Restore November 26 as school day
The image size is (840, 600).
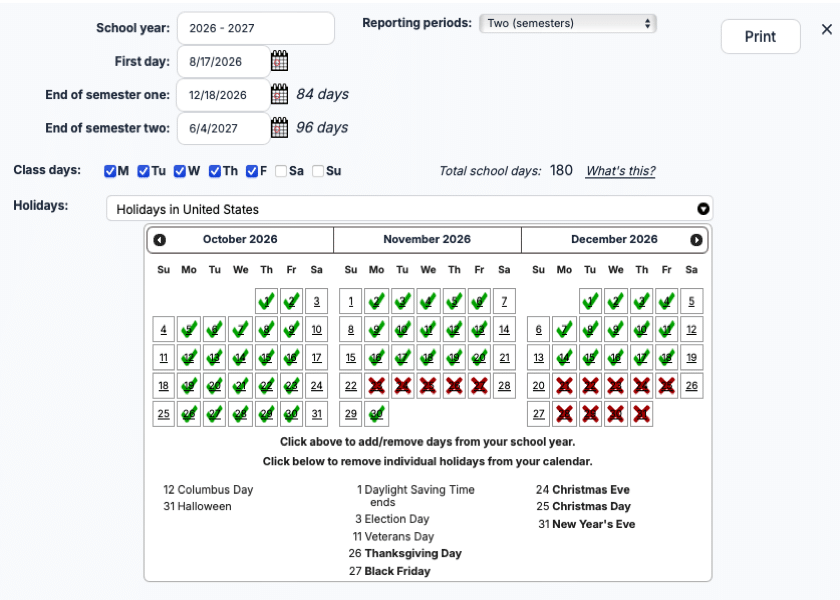[454, 386]
